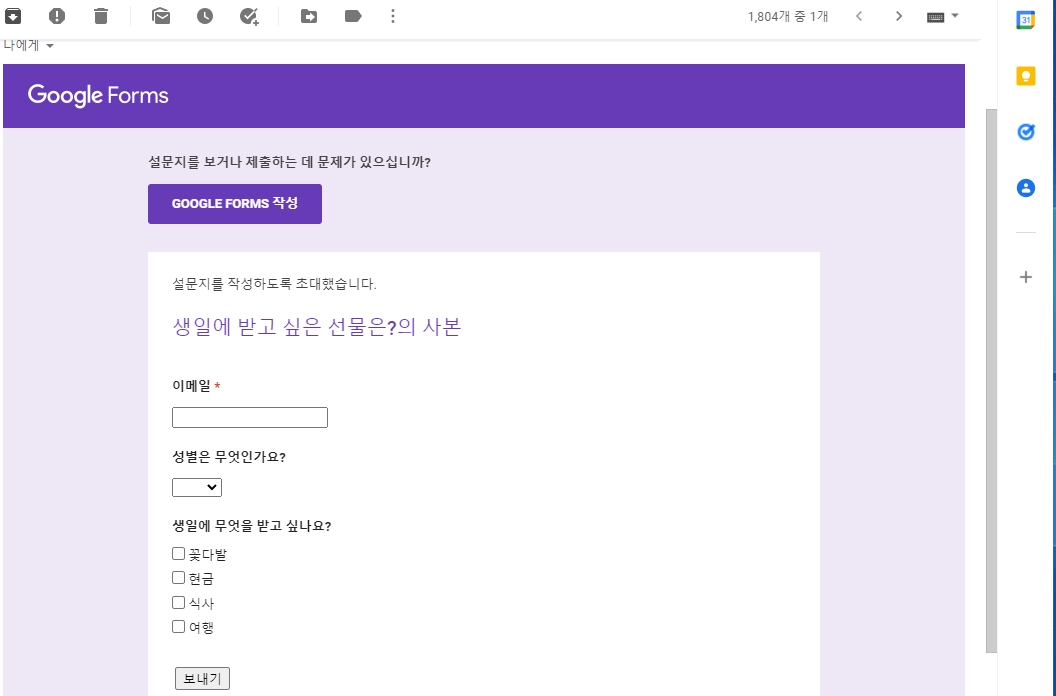This screenshot has width=1056, height=696.
Task: Mark the email as unread
Action: point(161,15)
